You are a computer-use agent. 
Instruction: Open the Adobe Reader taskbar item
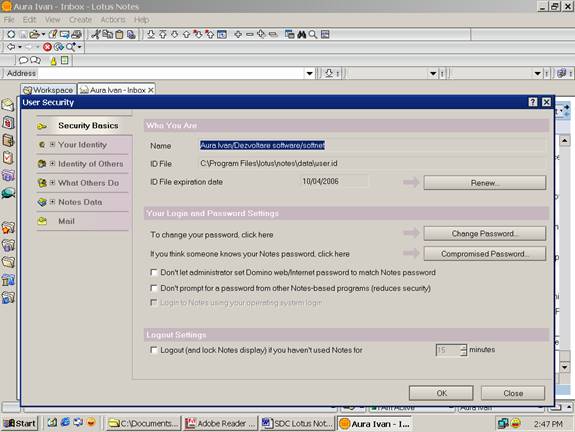pos(220,424)
